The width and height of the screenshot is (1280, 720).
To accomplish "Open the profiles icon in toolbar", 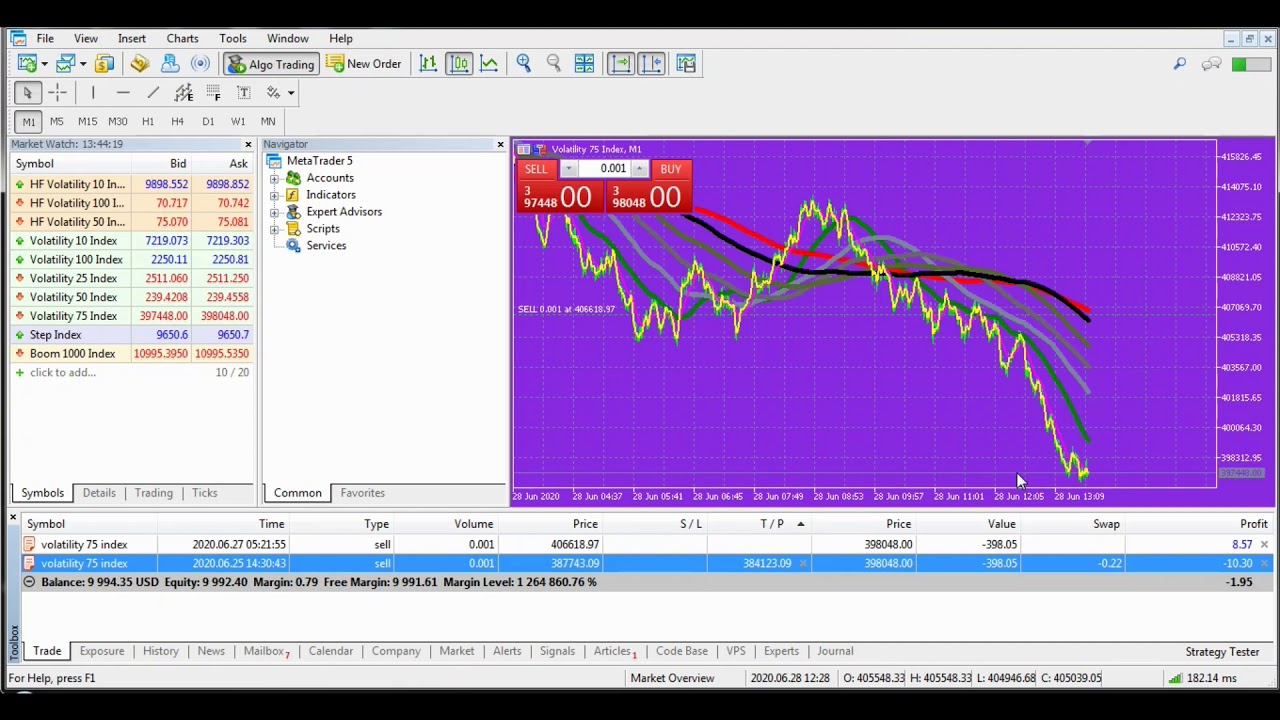I will (x=66, y=64).
